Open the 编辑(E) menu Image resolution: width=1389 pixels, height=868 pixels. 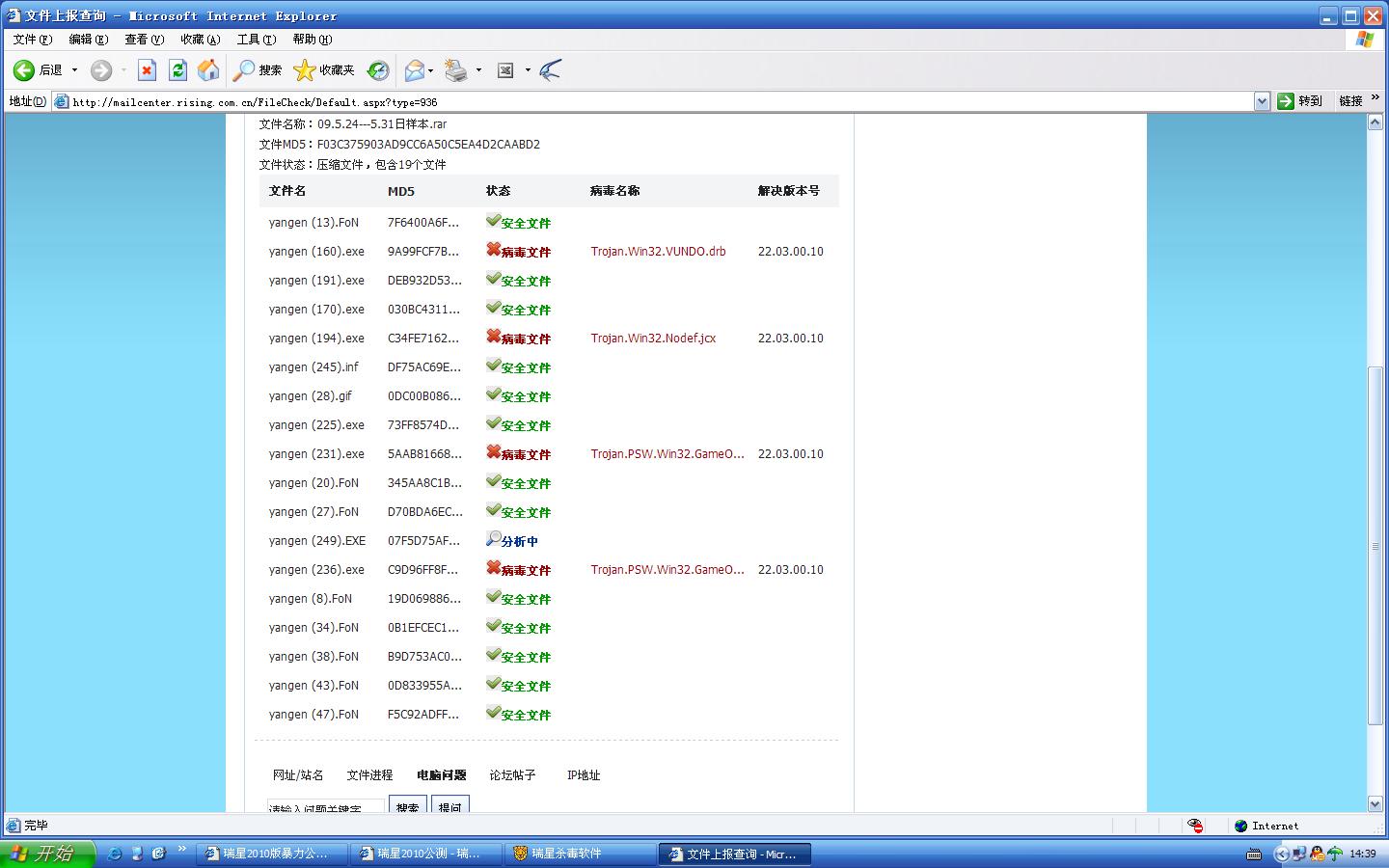click(x=89, y=40)
